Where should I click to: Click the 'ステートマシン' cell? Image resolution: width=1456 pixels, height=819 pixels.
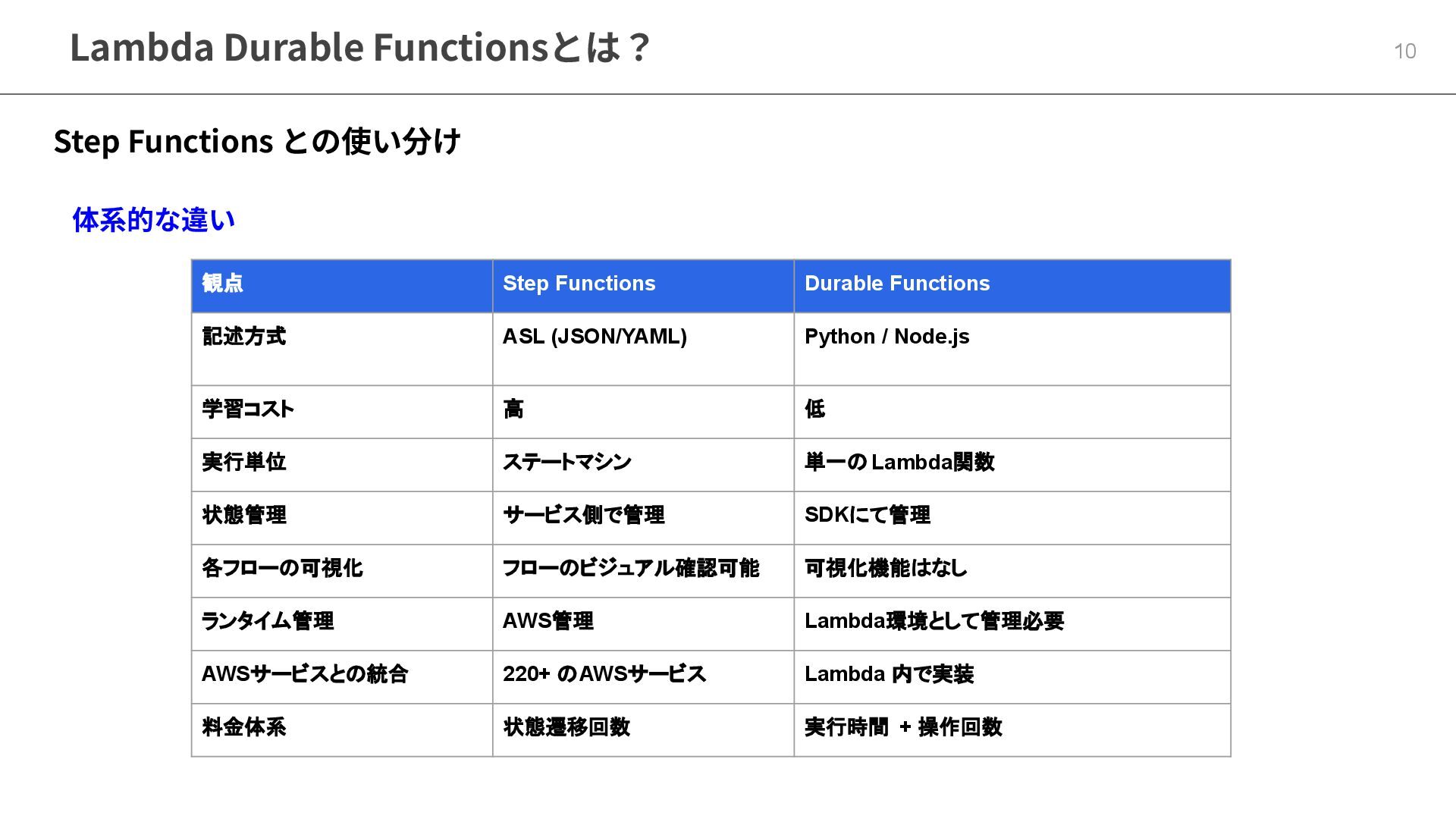point(566,462)
